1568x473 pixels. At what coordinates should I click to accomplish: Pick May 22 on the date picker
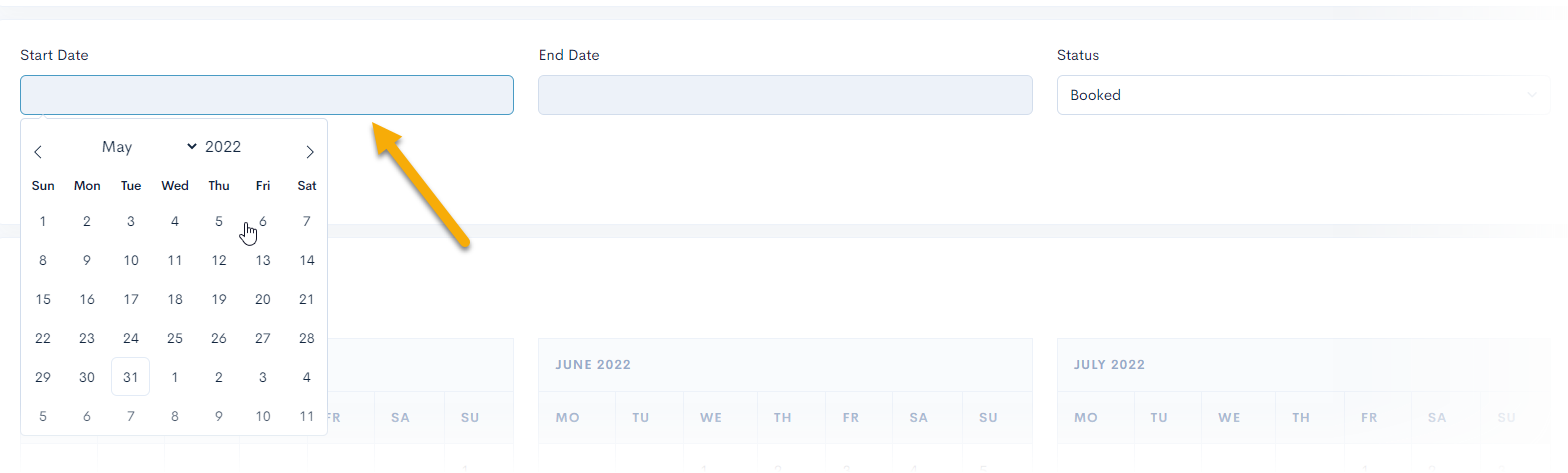click(x=43, y=338)
